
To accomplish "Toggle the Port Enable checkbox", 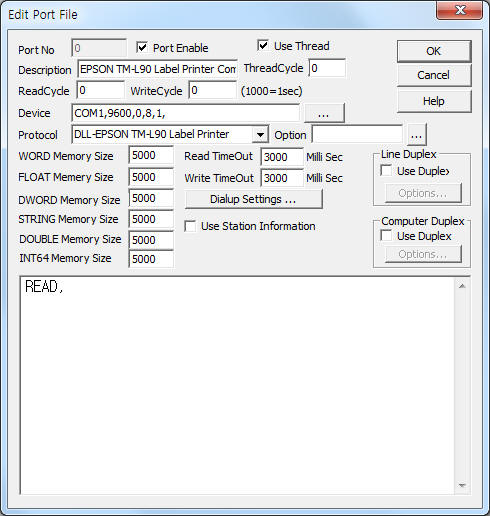I will click(142, 47).
